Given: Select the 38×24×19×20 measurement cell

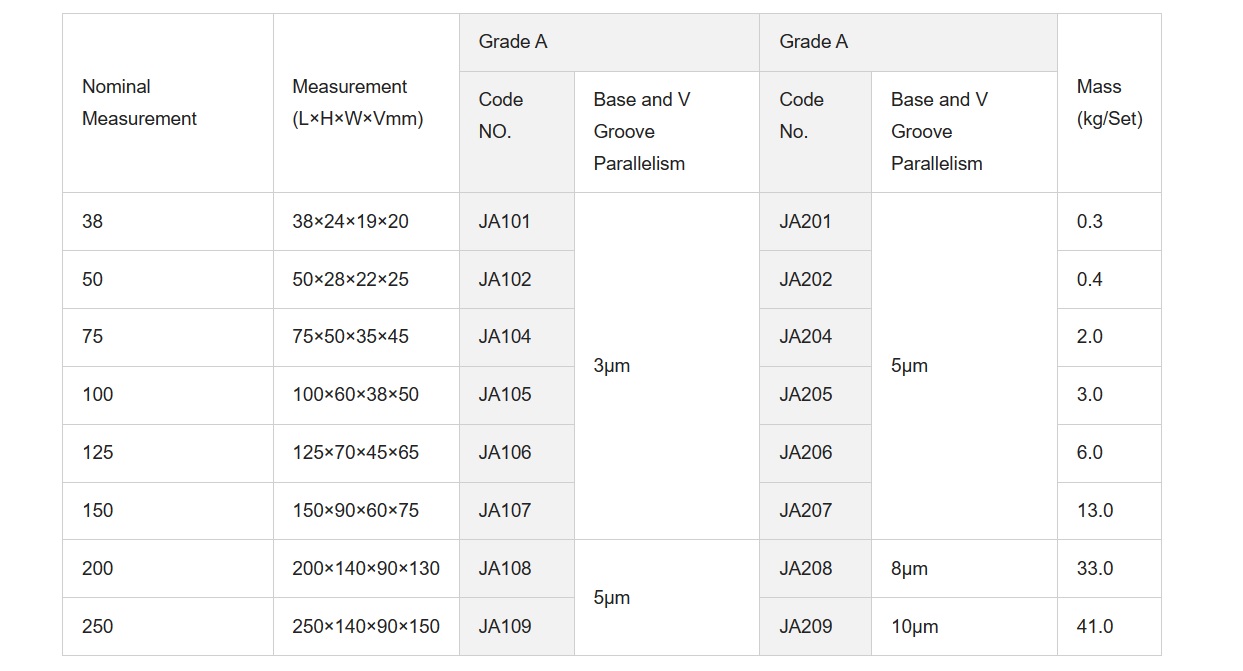Looking at the screenshot, I should click(x=366, y=221).
